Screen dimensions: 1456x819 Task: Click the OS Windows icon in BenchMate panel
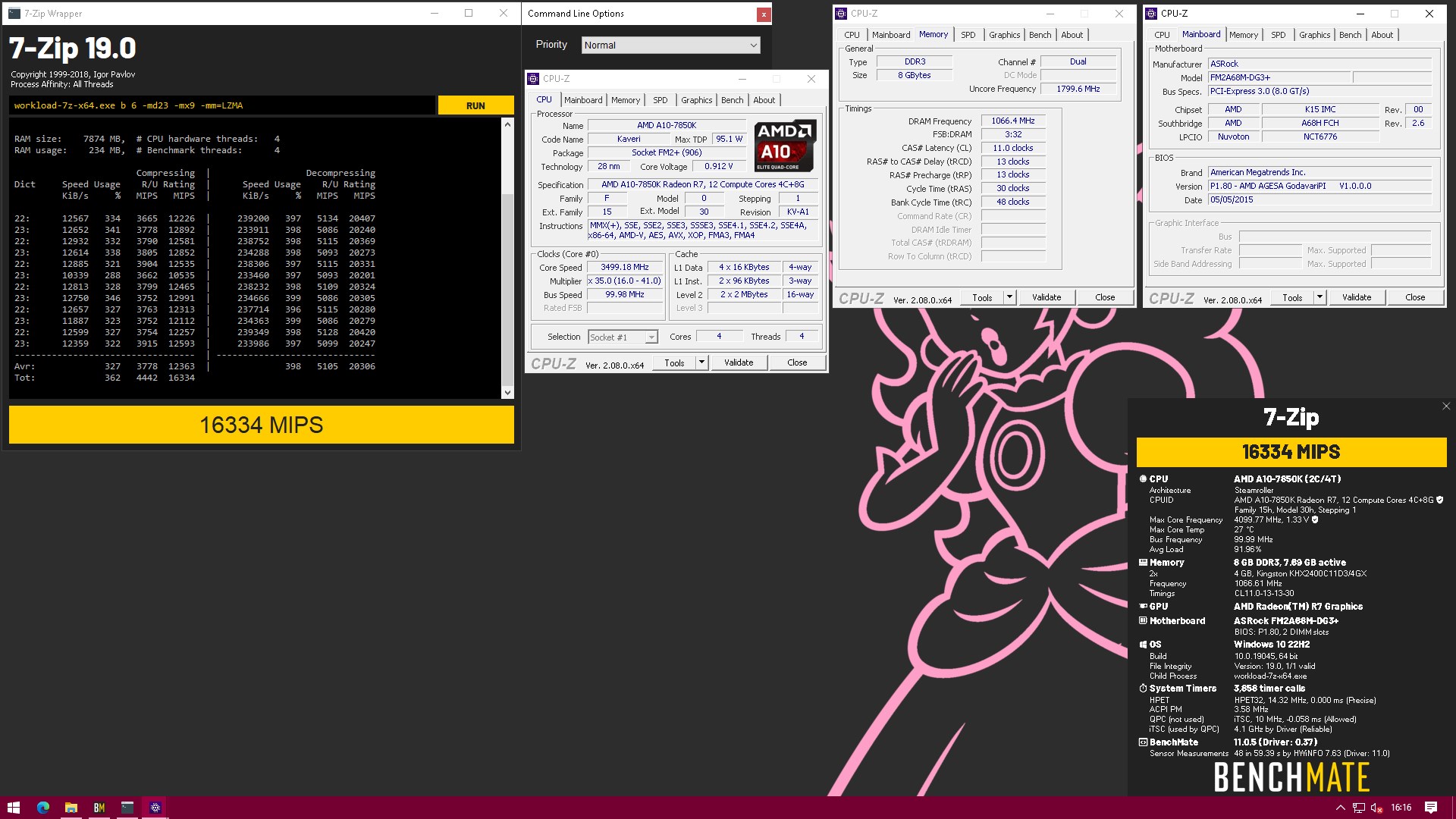coord(1143,645)
